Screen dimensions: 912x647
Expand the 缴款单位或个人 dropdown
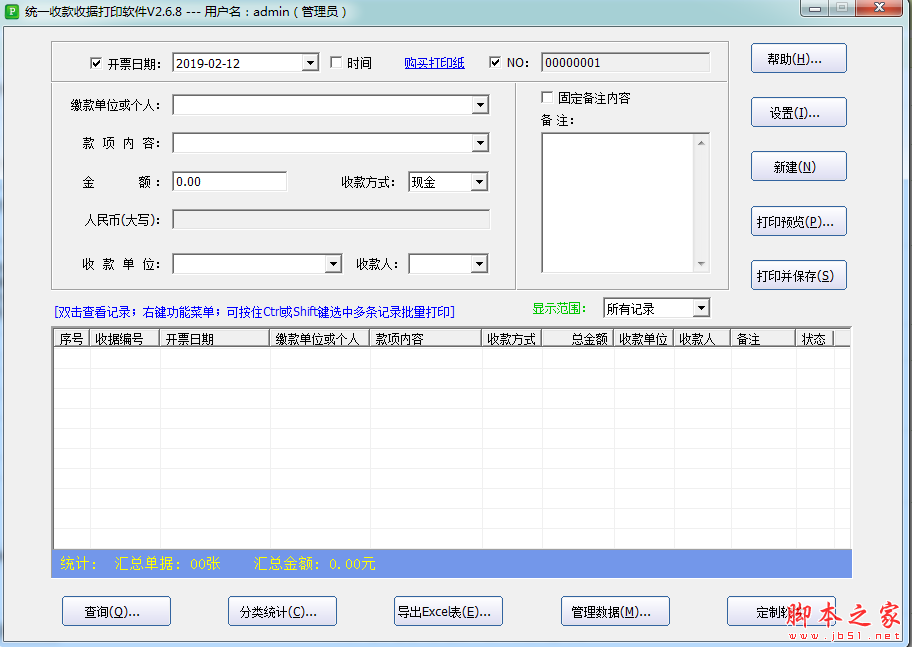point(480,105)
